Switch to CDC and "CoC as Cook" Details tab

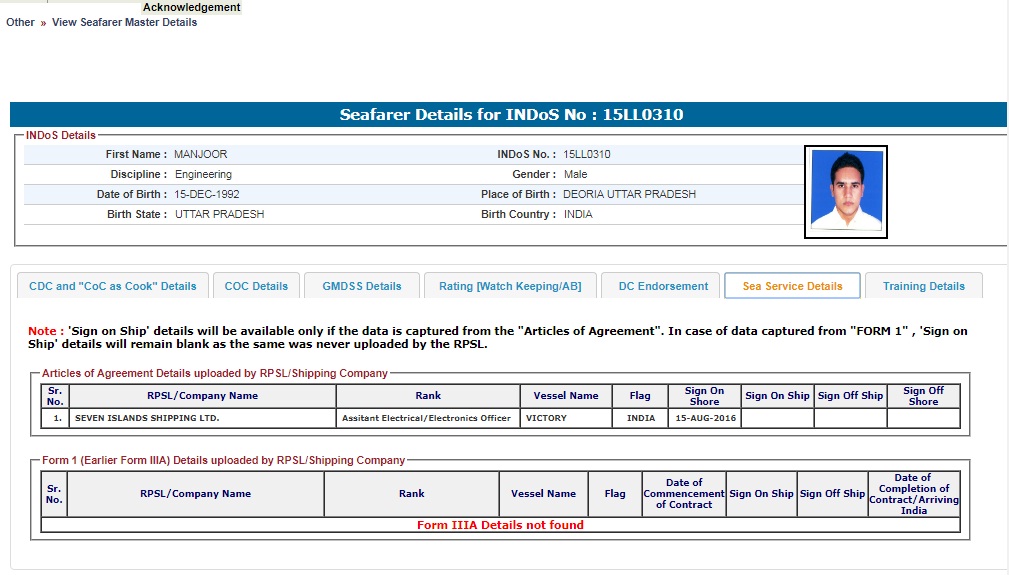pos(113,286)
